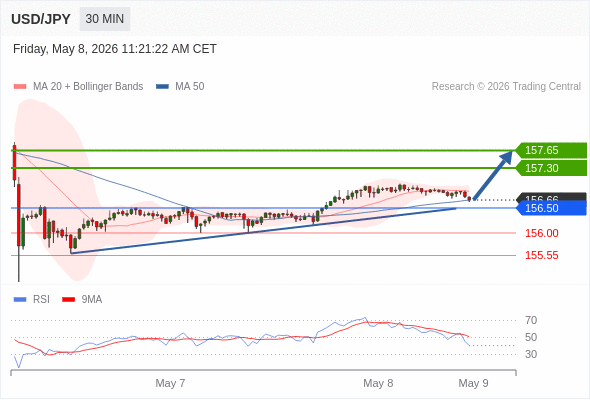Image resolution: width=590 pixels, height=400 pixels.
Task: Click the red 155.55 support level label
Action: 541,256
